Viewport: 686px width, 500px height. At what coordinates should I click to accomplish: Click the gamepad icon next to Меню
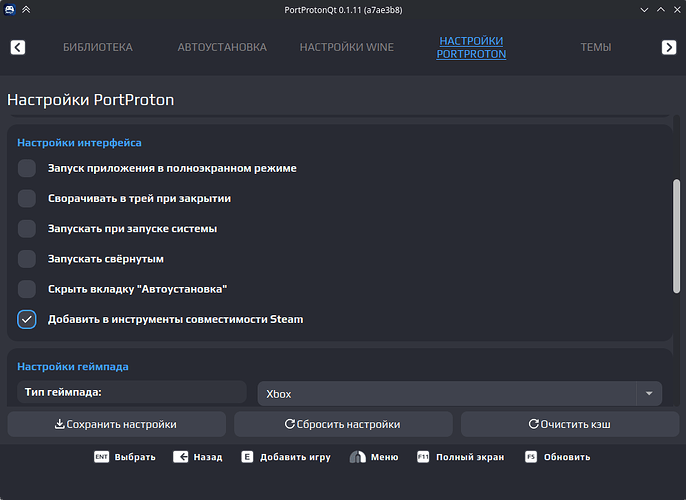coord(357,457)
